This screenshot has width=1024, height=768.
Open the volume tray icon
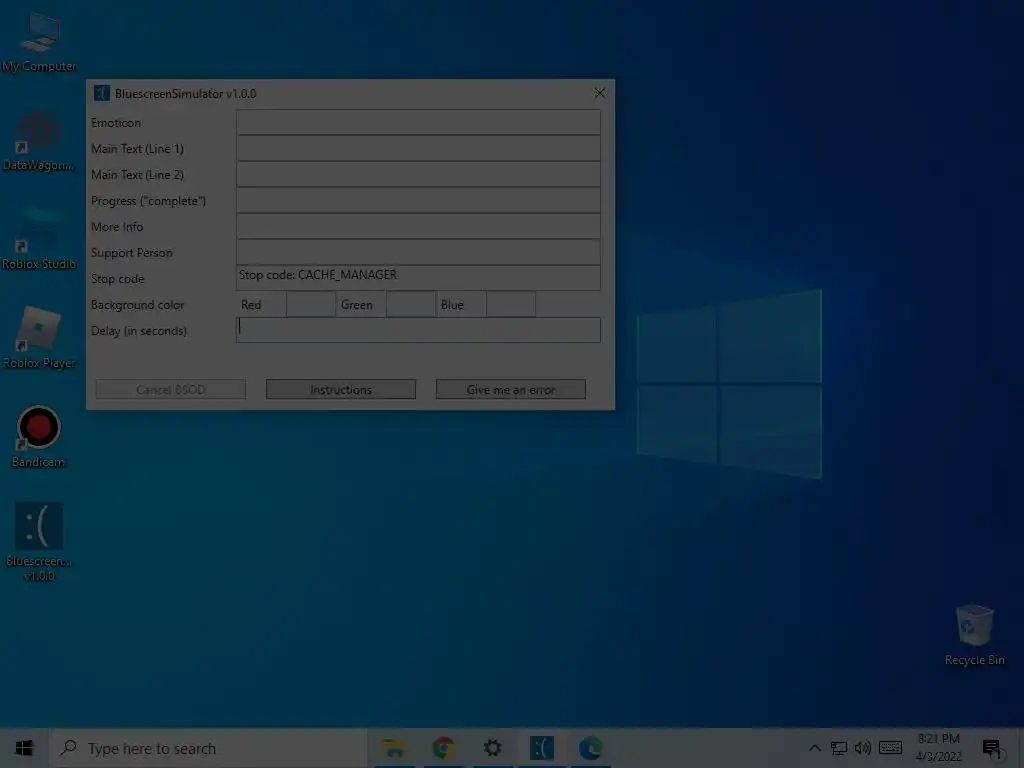tap(863, 748)
